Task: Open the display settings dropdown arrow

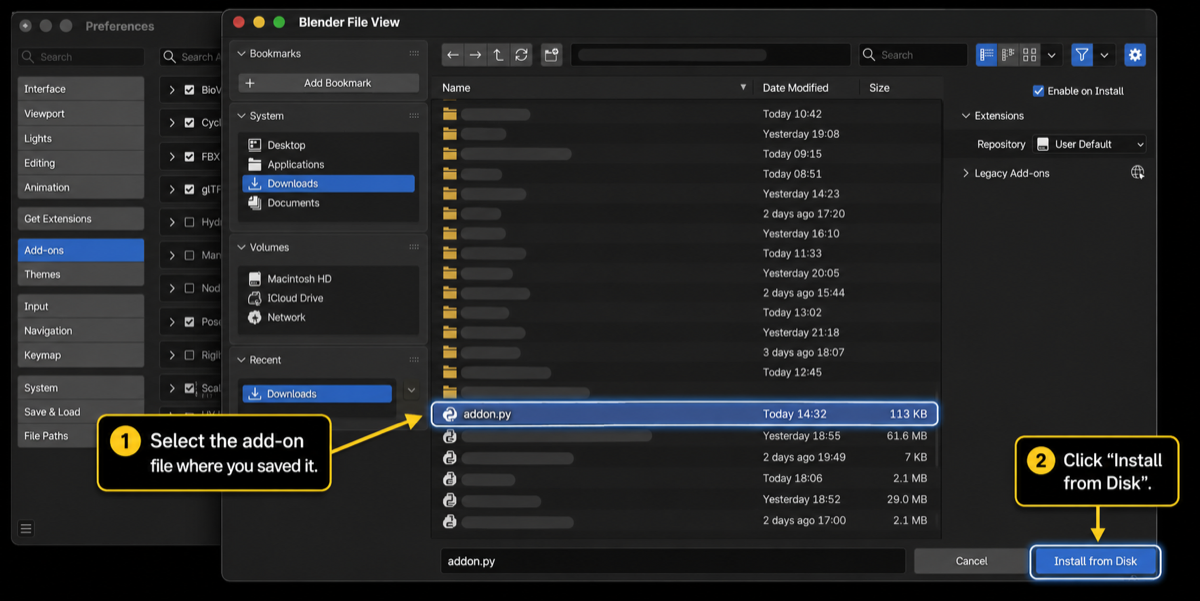Action: pyautogui.click(x=1051, y=55)
